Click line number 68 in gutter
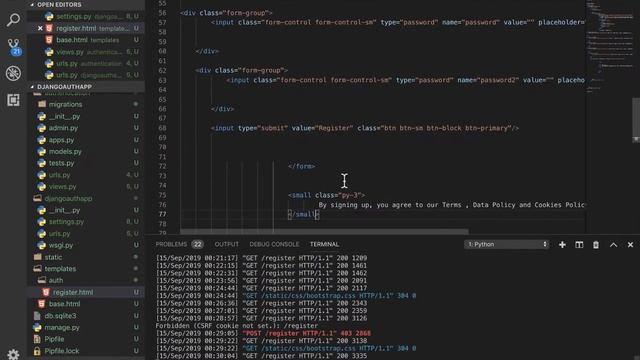Viewport: 640px width, 360px height. click(162, 128)
